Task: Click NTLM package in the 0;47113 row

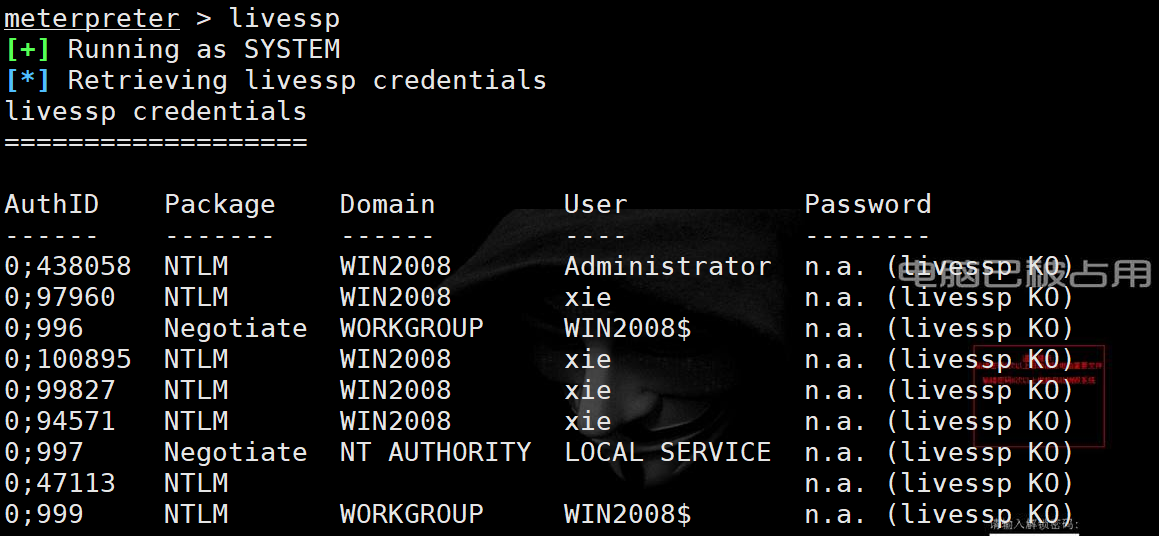Action: click(196, 483)
